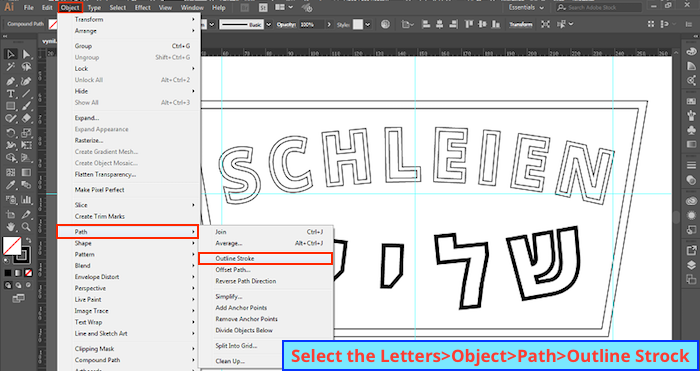Open the Creative Cloud Libraries panel icon
This screenshot has width=700, height=371.
click(692, 201)
